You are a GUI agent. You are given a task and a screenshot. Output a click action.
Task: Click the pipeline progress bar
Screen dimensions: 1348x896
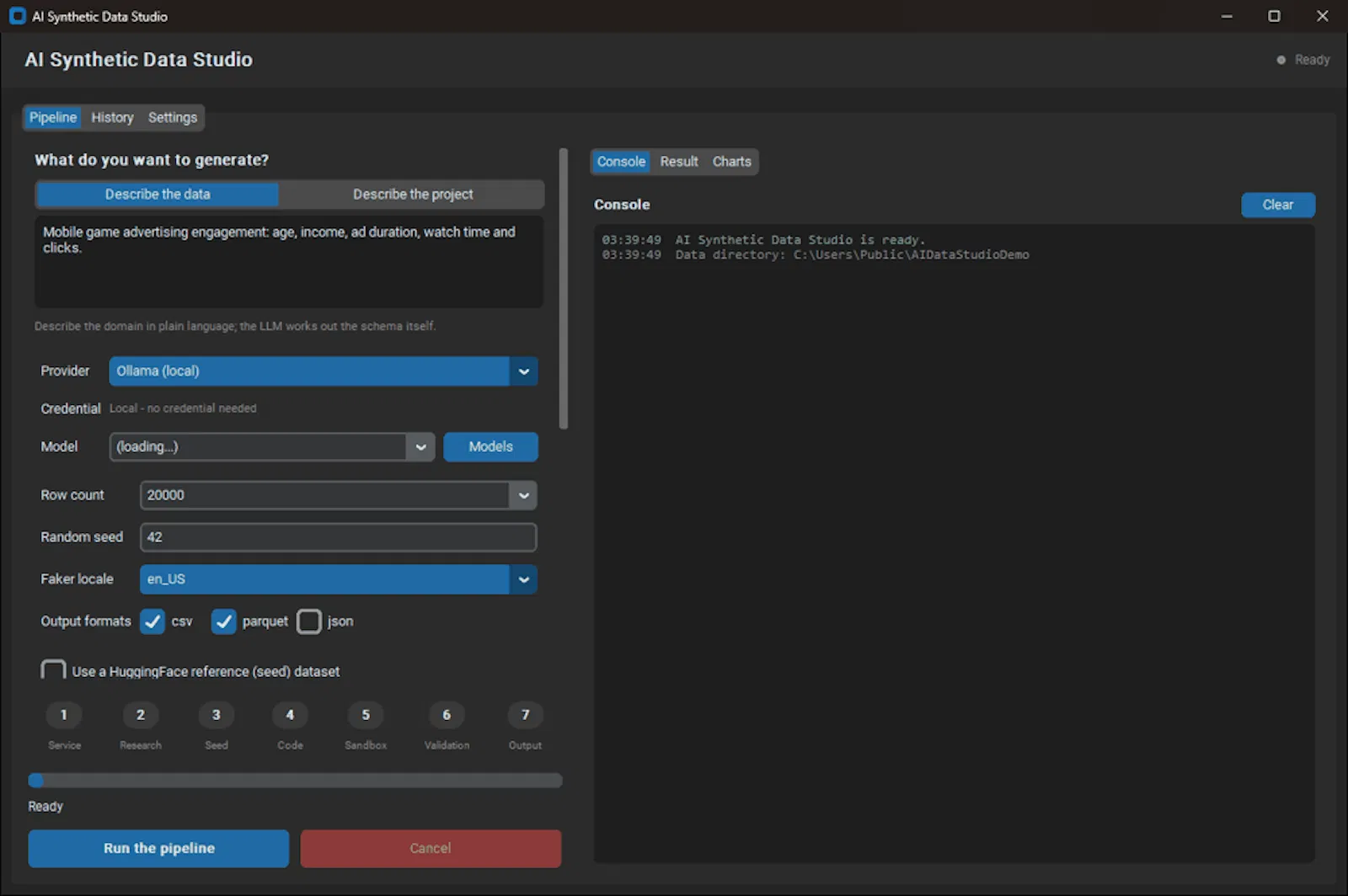pyautogui.click(x=295, y=781)
